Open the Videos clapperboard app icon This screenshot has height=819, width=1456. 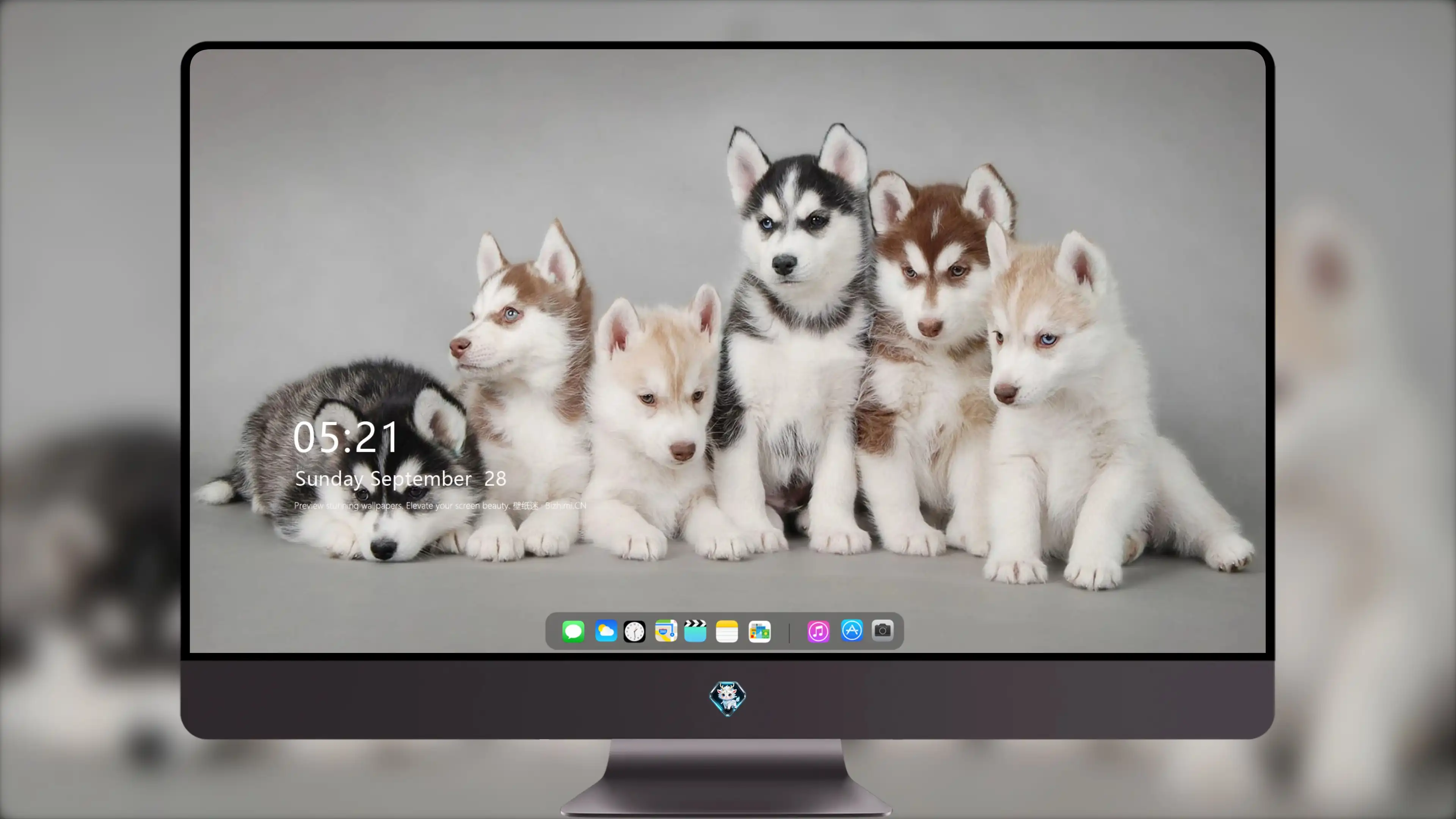pyautogui.click(x=695, y=631)
